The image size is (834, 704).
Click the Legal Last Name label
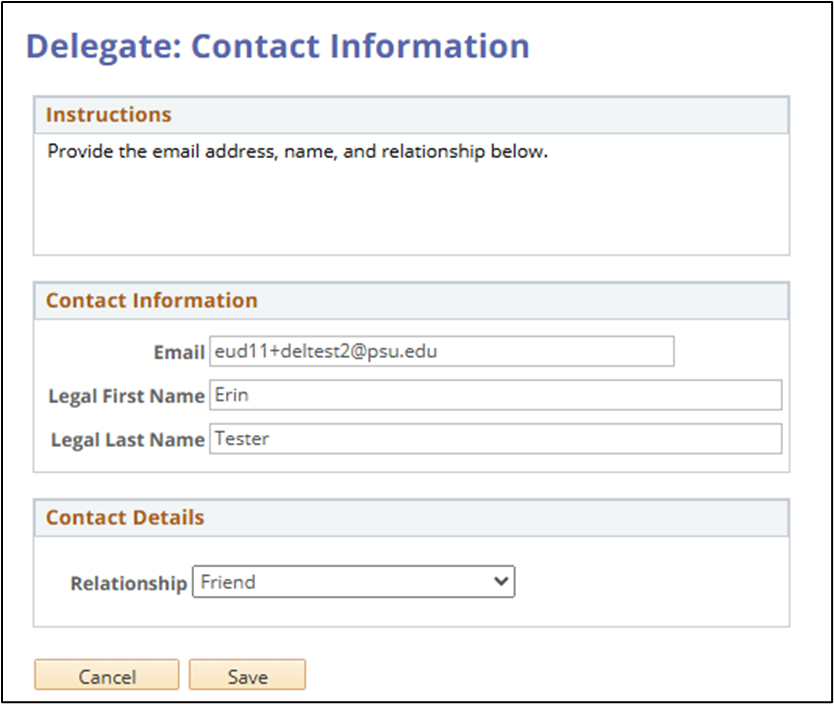(x=126, y=439)
